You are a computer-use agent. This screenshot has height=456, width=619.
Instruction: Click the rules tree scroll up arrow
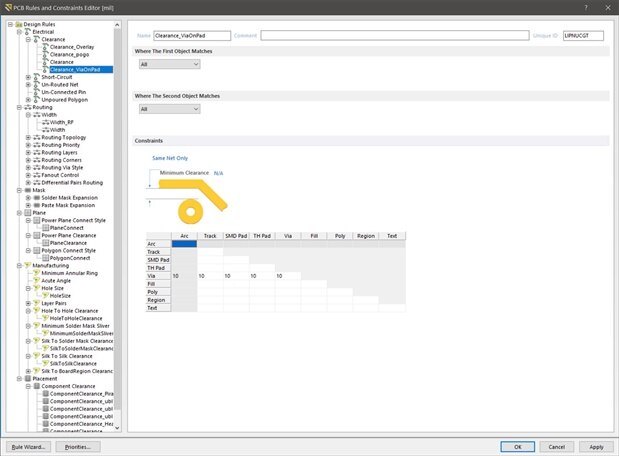tap(117, 25)
